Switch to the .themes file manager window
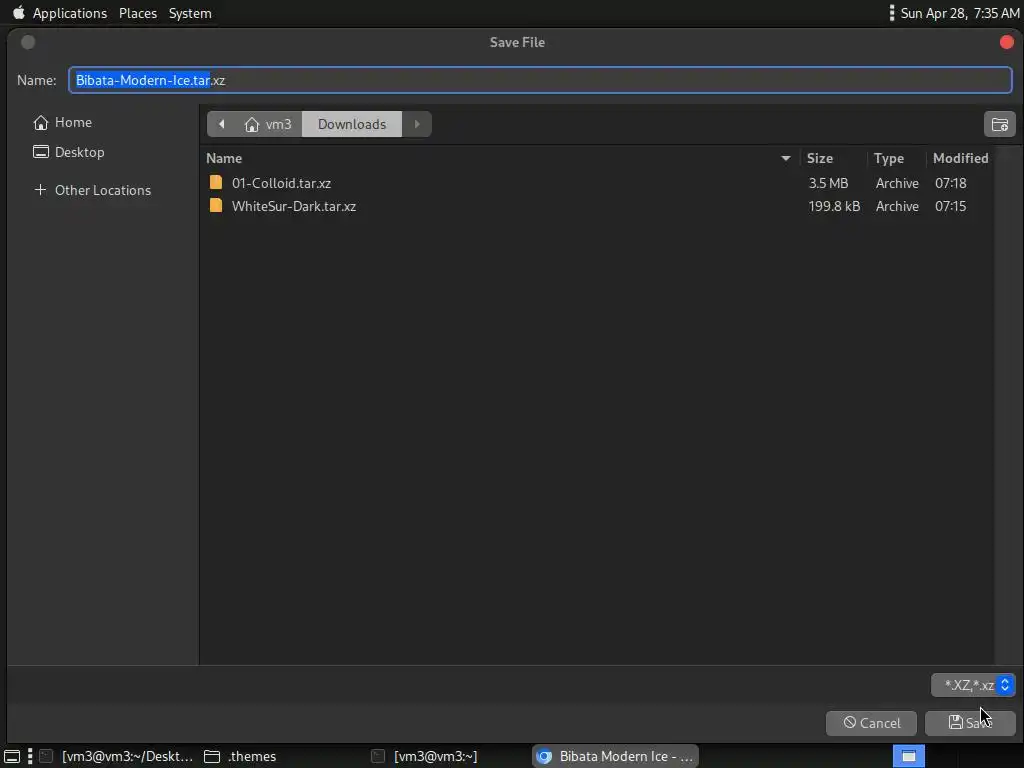1024x768 pixels. (x=241, y=756)
